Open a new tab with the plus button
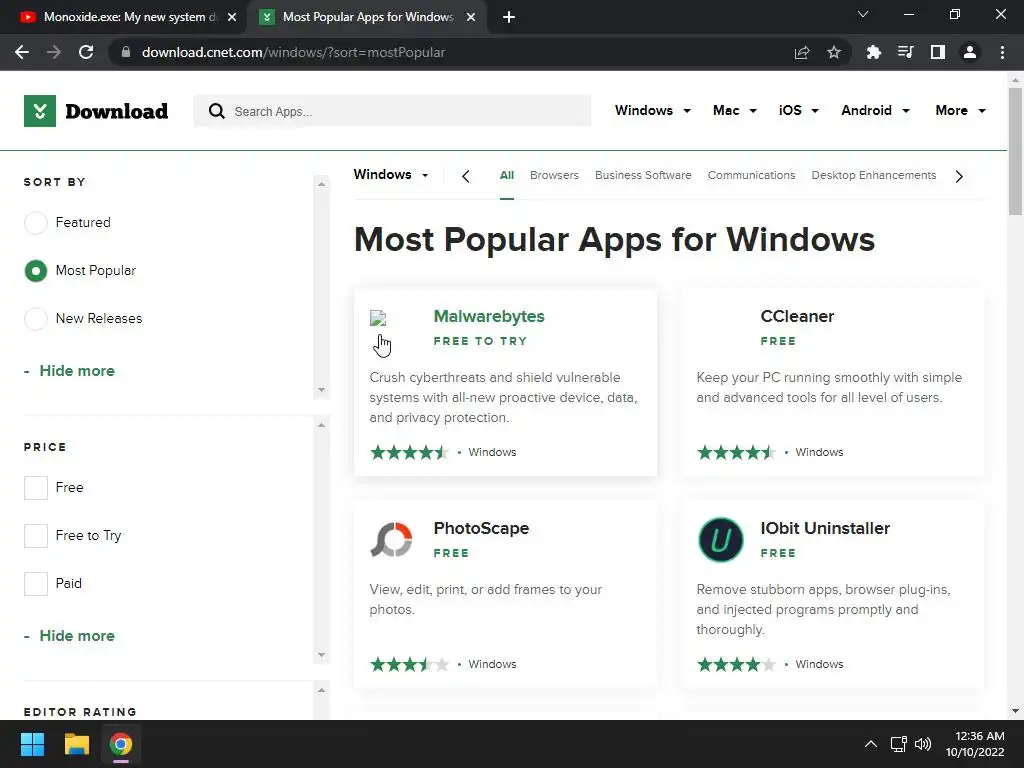Screen dimensions: 1024x768 pyautogui.click(x=509, y=17)
